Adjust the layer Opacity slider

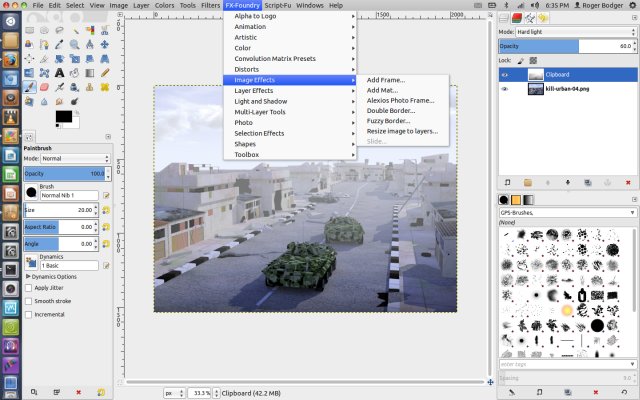[565, 46]
